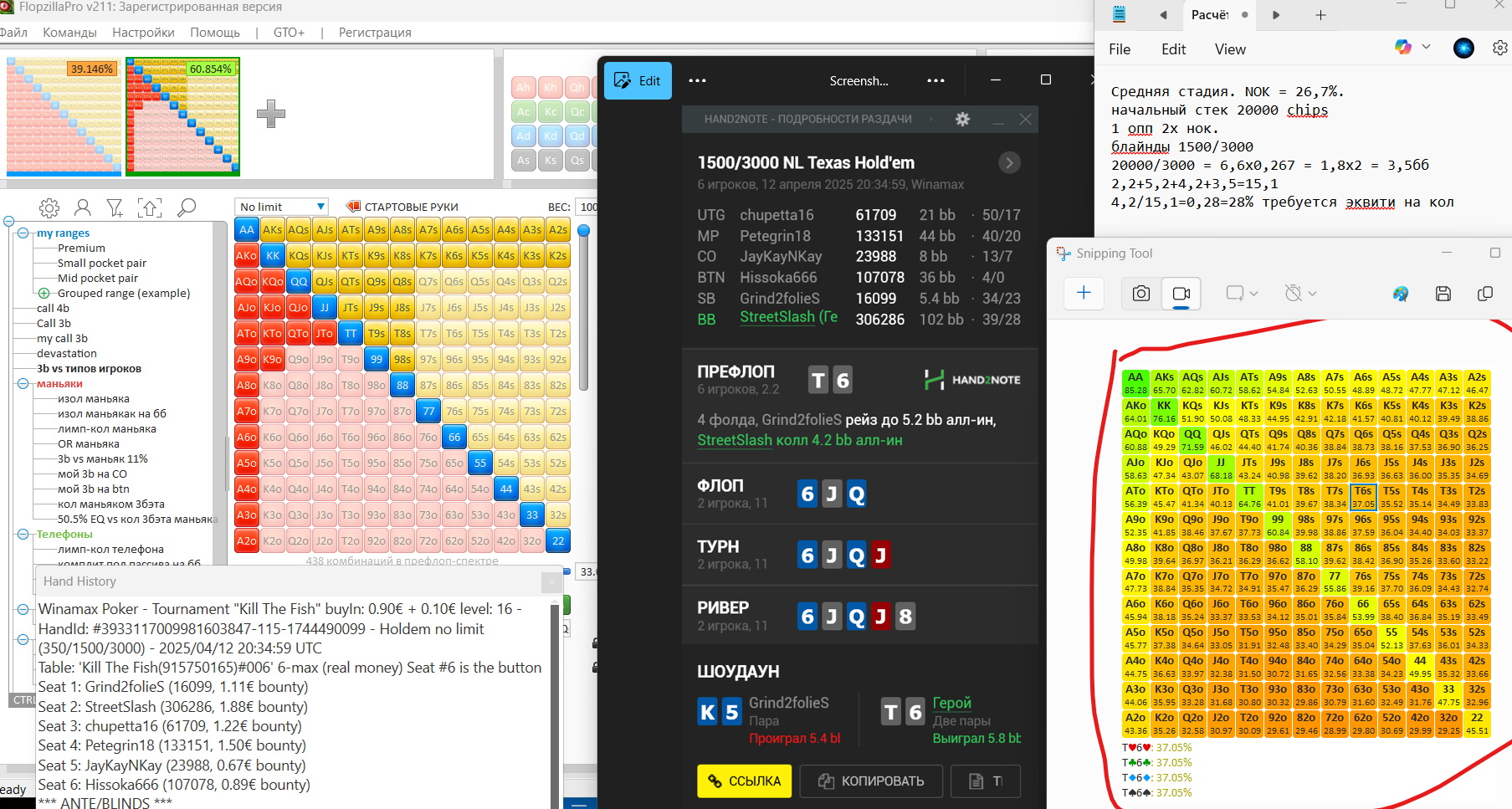Click the КОПИРОВАТЬ button in Hand2Note

(871, 781)
